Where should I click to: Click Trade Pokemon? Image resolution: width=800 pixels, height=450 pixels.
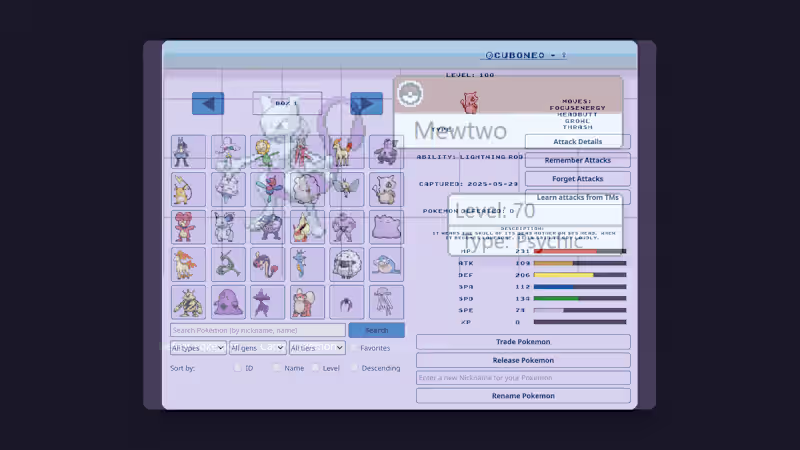(x=523, y=342)
